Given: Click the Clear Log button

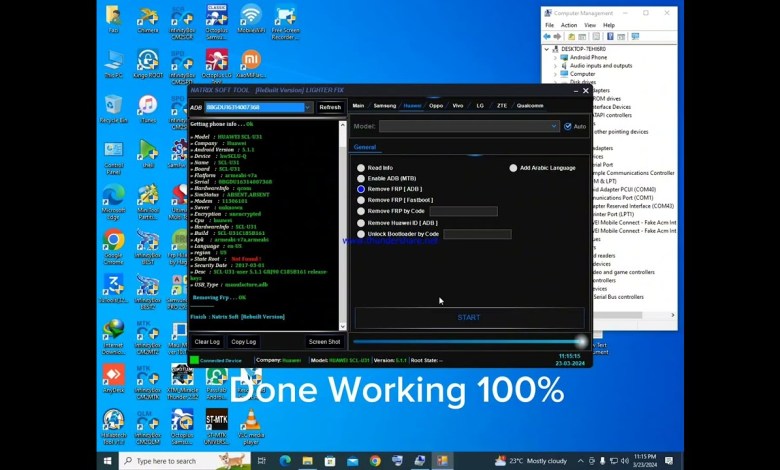Looking at the screenshot, I should [207, 342].
